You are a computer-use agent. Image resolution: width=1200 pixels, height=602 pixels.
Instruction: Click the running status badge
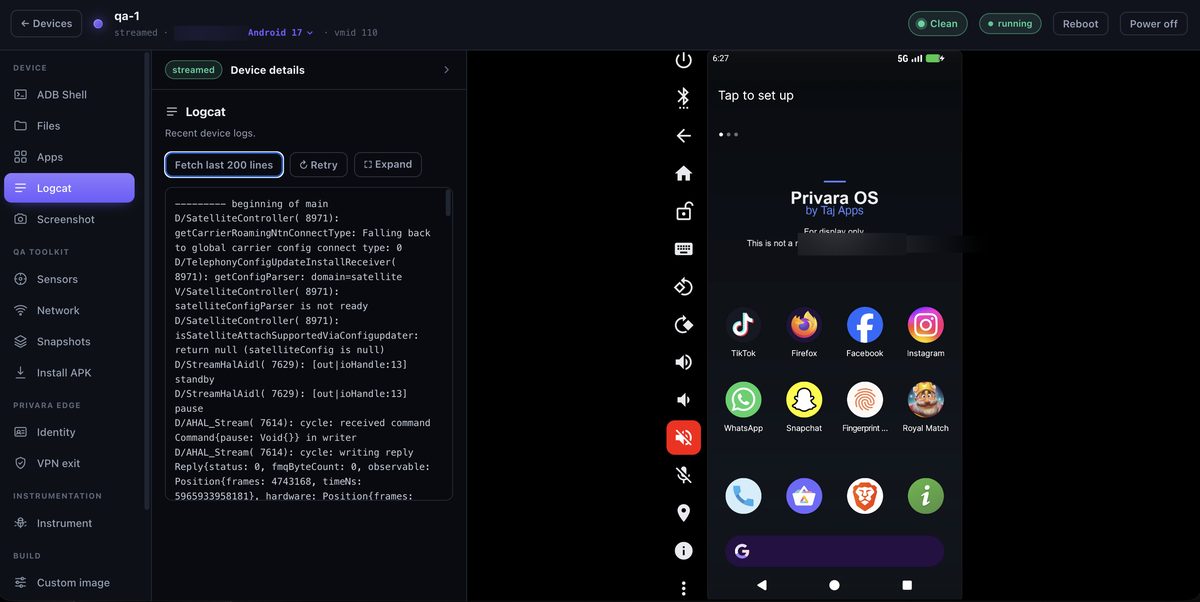point(1009,24)
